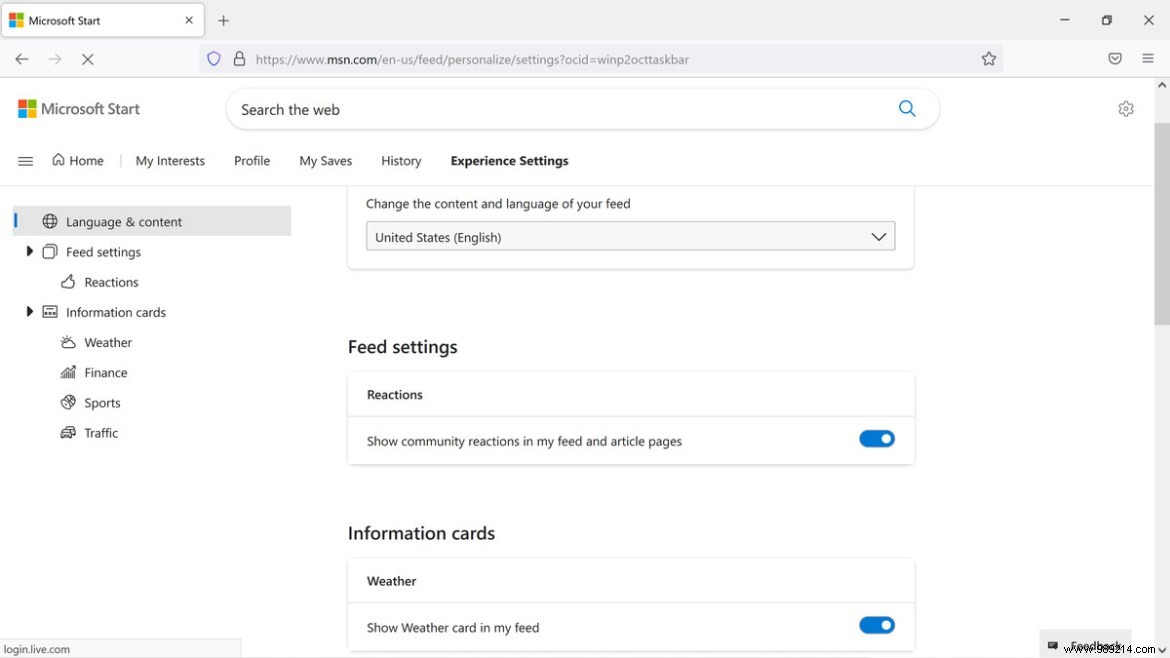Click the Weather icon in the sidebar

pos(68,341)
